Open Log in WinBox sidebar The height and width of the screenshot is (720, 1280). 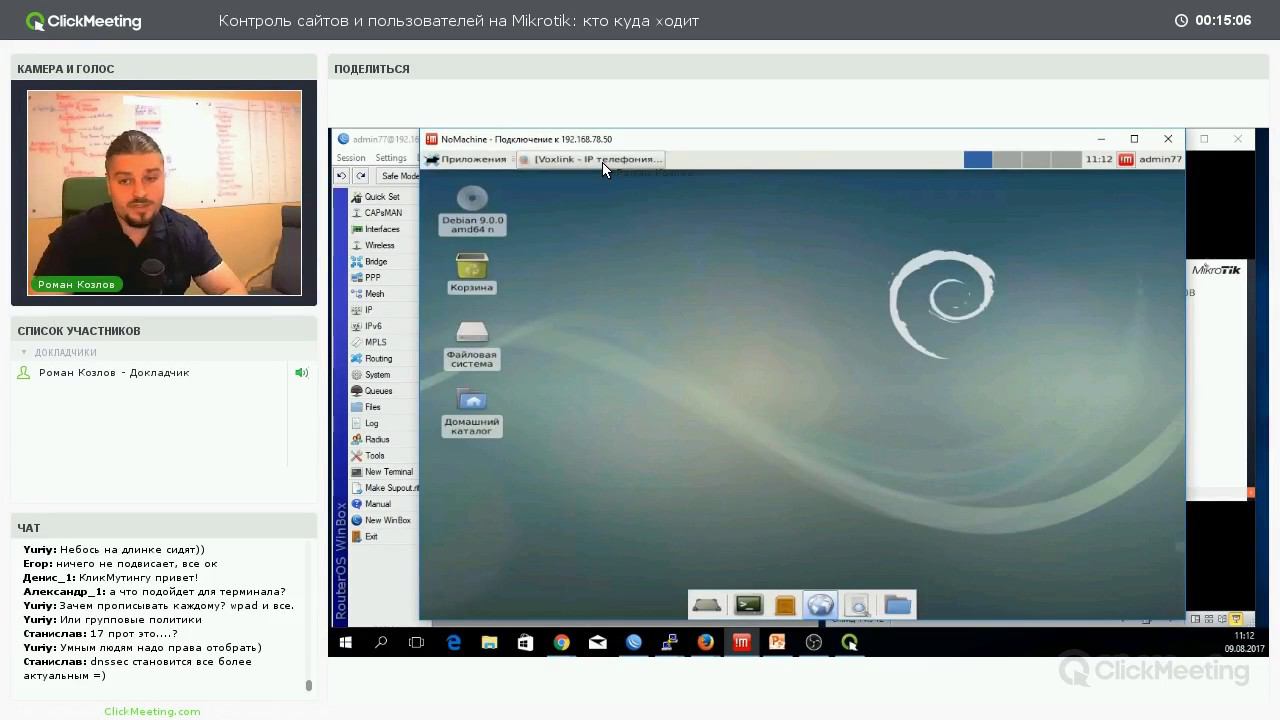371,423
